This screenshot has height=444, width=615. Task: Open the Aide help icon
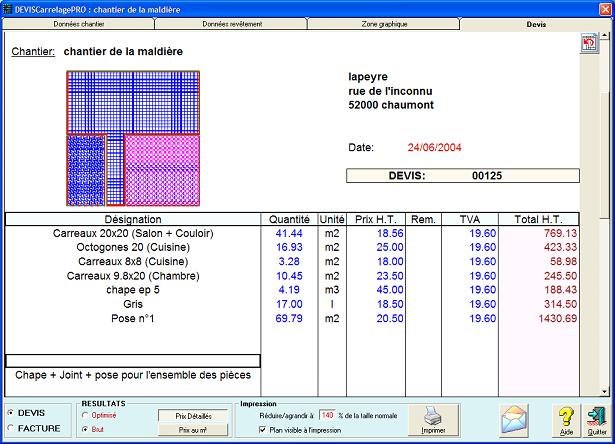click(x=567, y=419)
